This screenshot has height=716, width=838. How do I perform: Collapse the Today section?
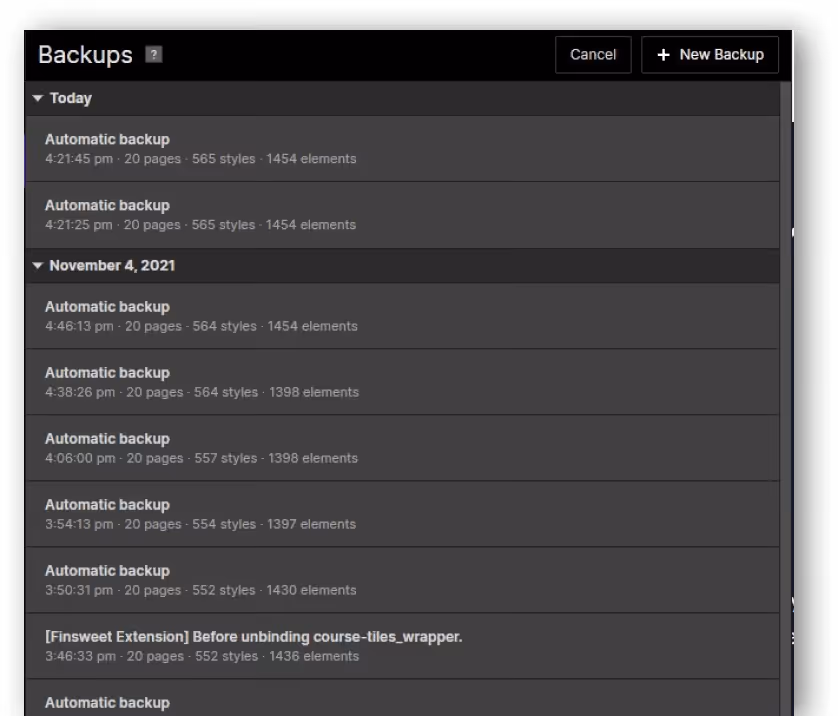point(37,98)
